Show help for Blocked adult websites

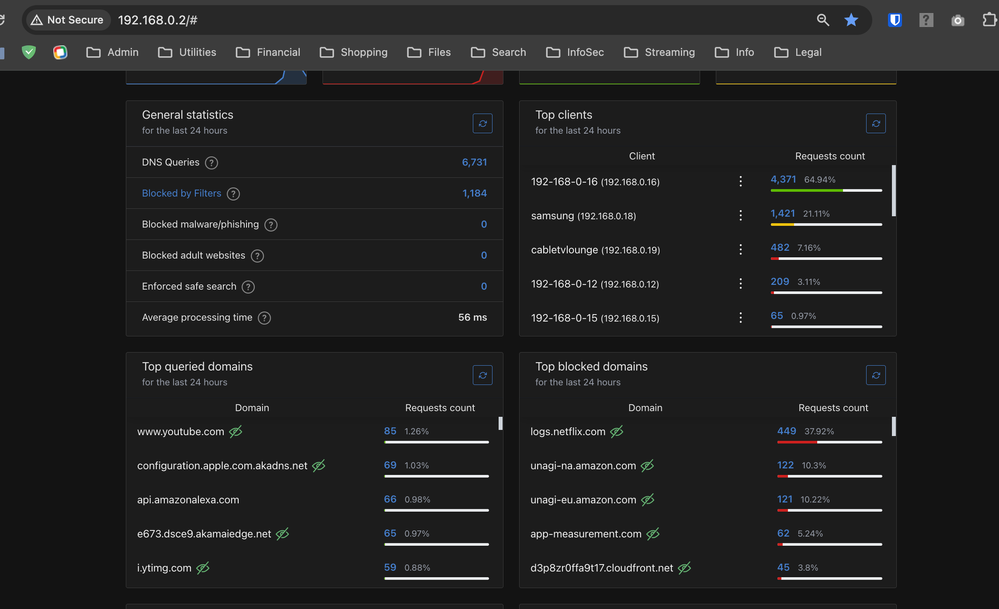coord(257,256)
